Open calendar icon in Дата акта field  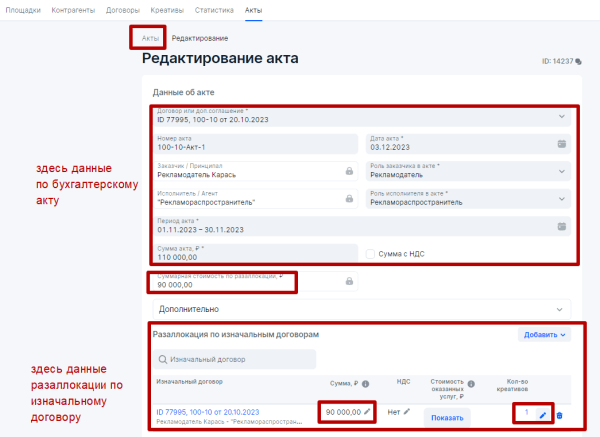click(561, 144)
